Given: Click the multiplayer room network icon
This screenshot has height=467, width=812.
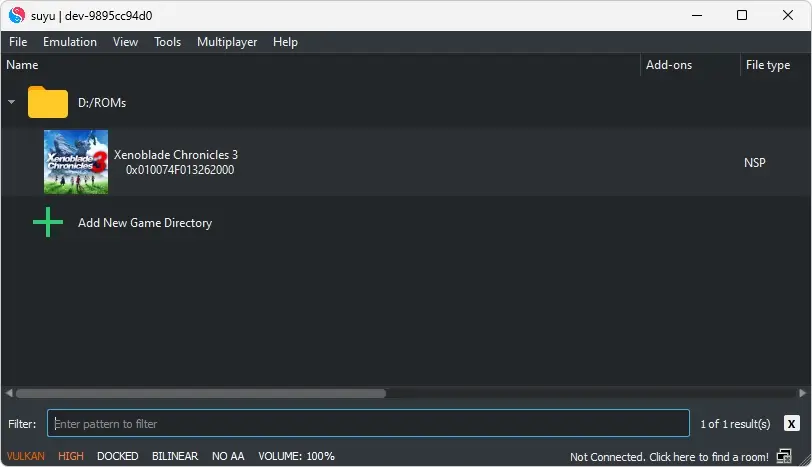Looking at the screenshot, I should [x=784, y=456].
